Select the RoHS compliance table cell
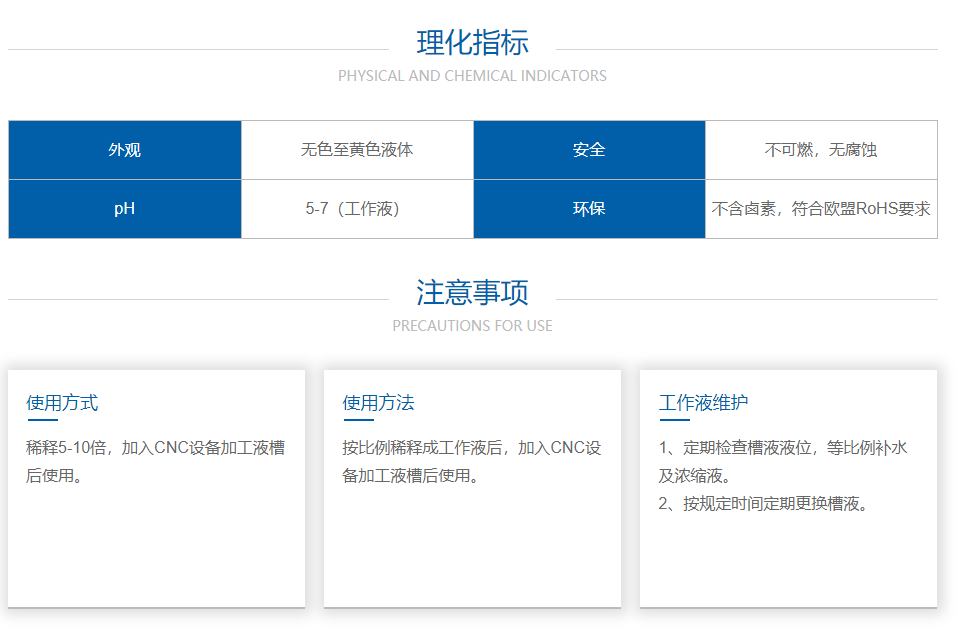The image size is (962, 634). pyautogui.click(x=821, y=209)
